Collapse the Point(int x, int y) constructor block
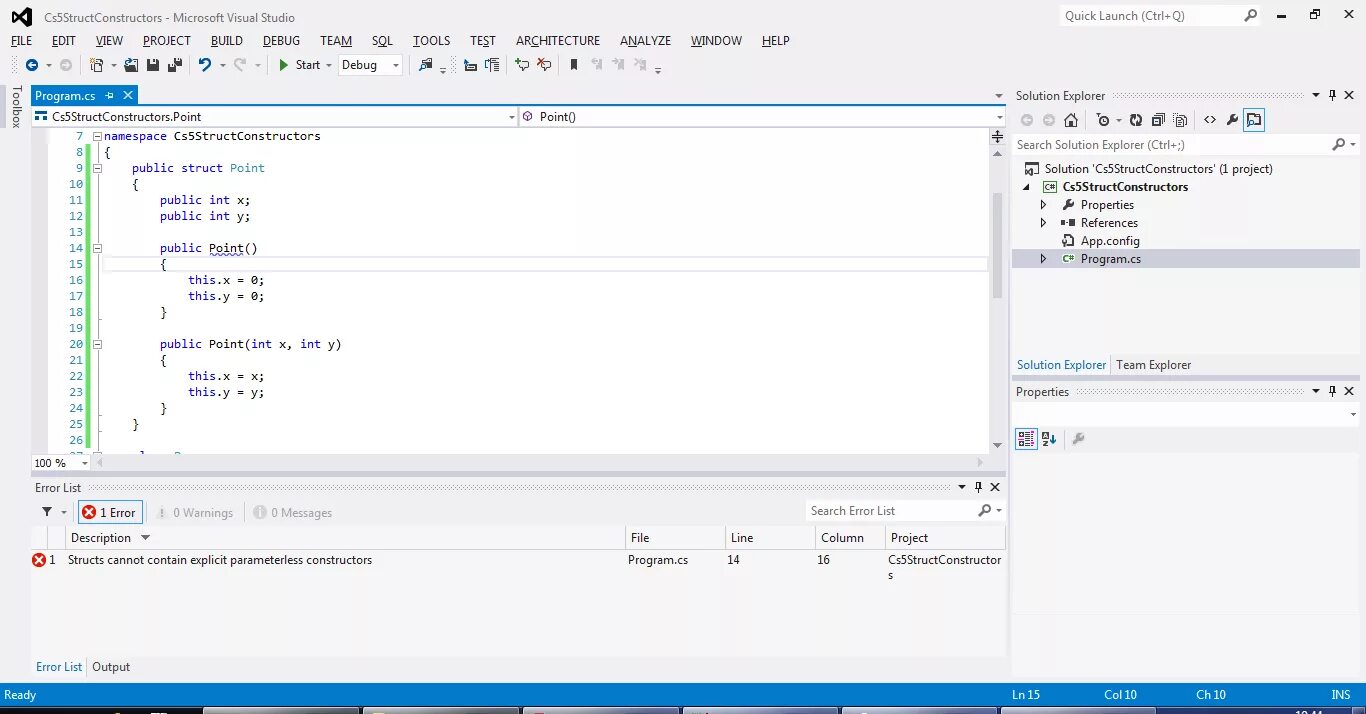This screenshot has height=714, width=1366. tap(97, 344)
